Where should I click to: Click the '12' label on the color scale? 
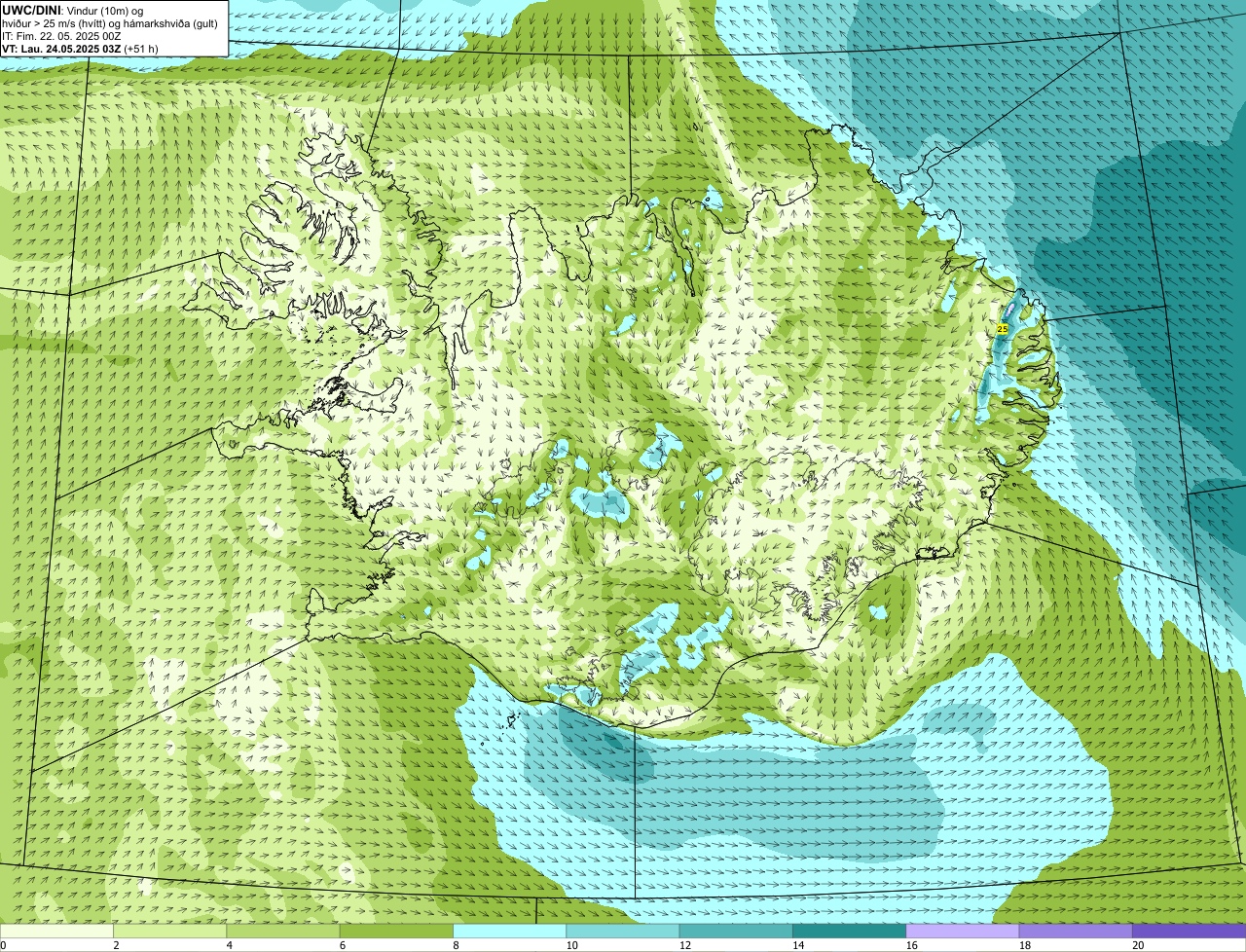[685, 945]
